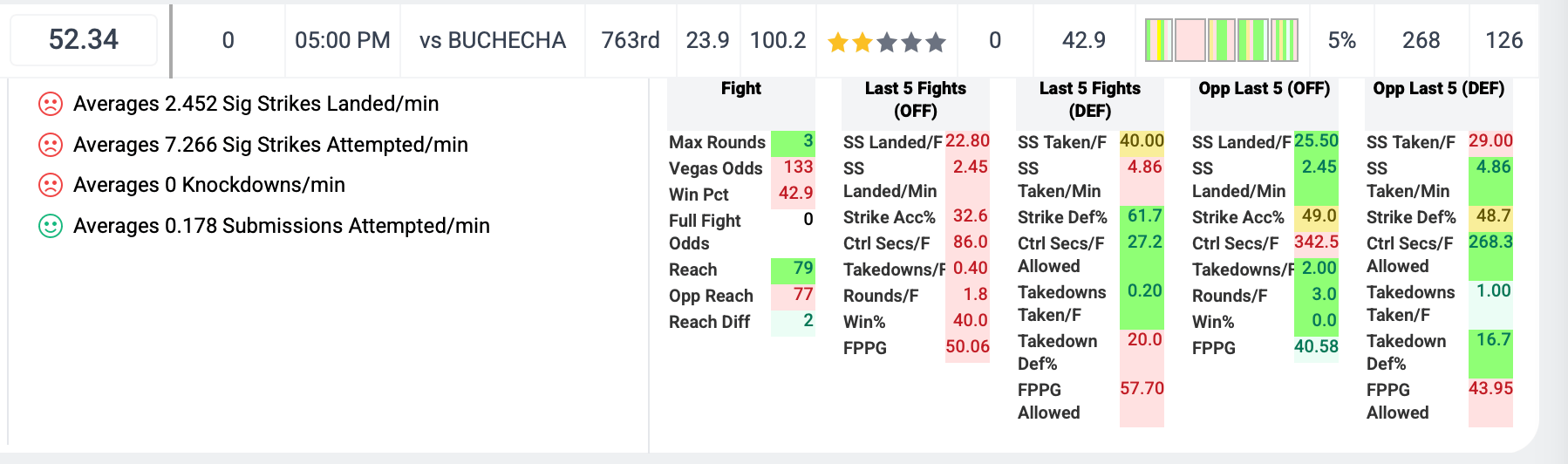Image resolution: width=1568 pixels, height=464 pixels.
Task: Select the vs BUCHECHA opponent cell
Action: (493, 40)
